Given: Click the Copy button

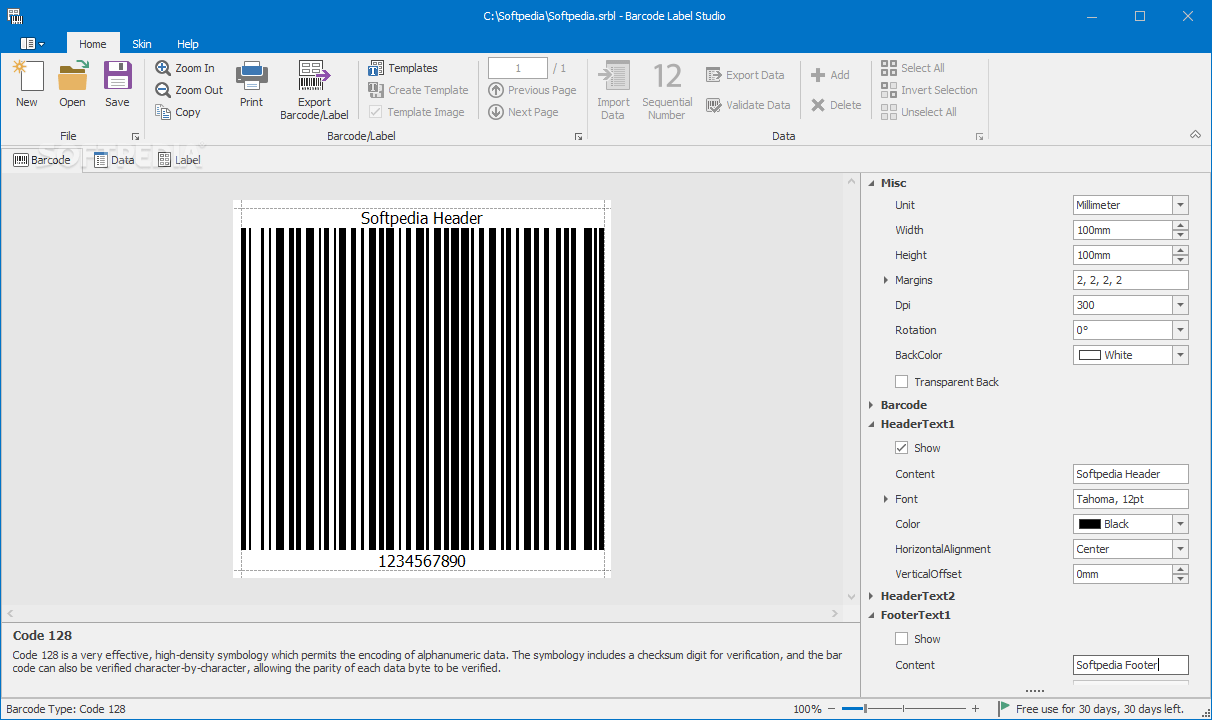Looking at the screenshot, I should click(184, 111).
